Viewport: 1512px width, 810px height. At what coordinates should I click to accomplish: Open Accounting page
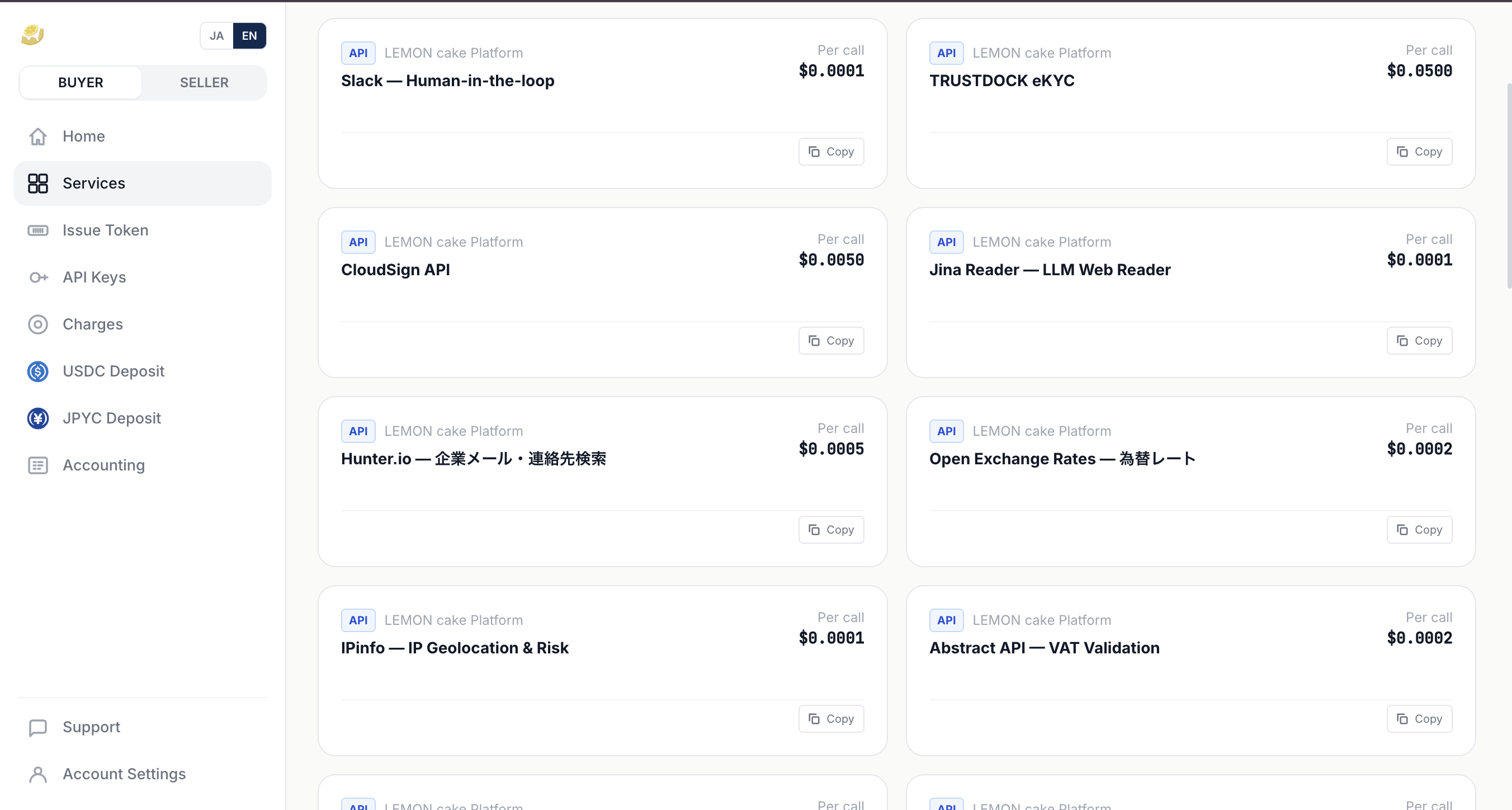click(143, 465)
